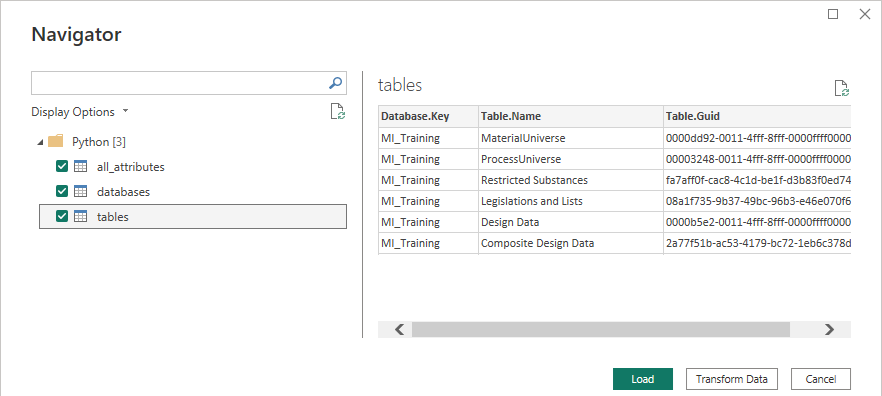This screenshot has width=882, height=396.
Task: Click the Database.Key column header
Action: point(429,116)
